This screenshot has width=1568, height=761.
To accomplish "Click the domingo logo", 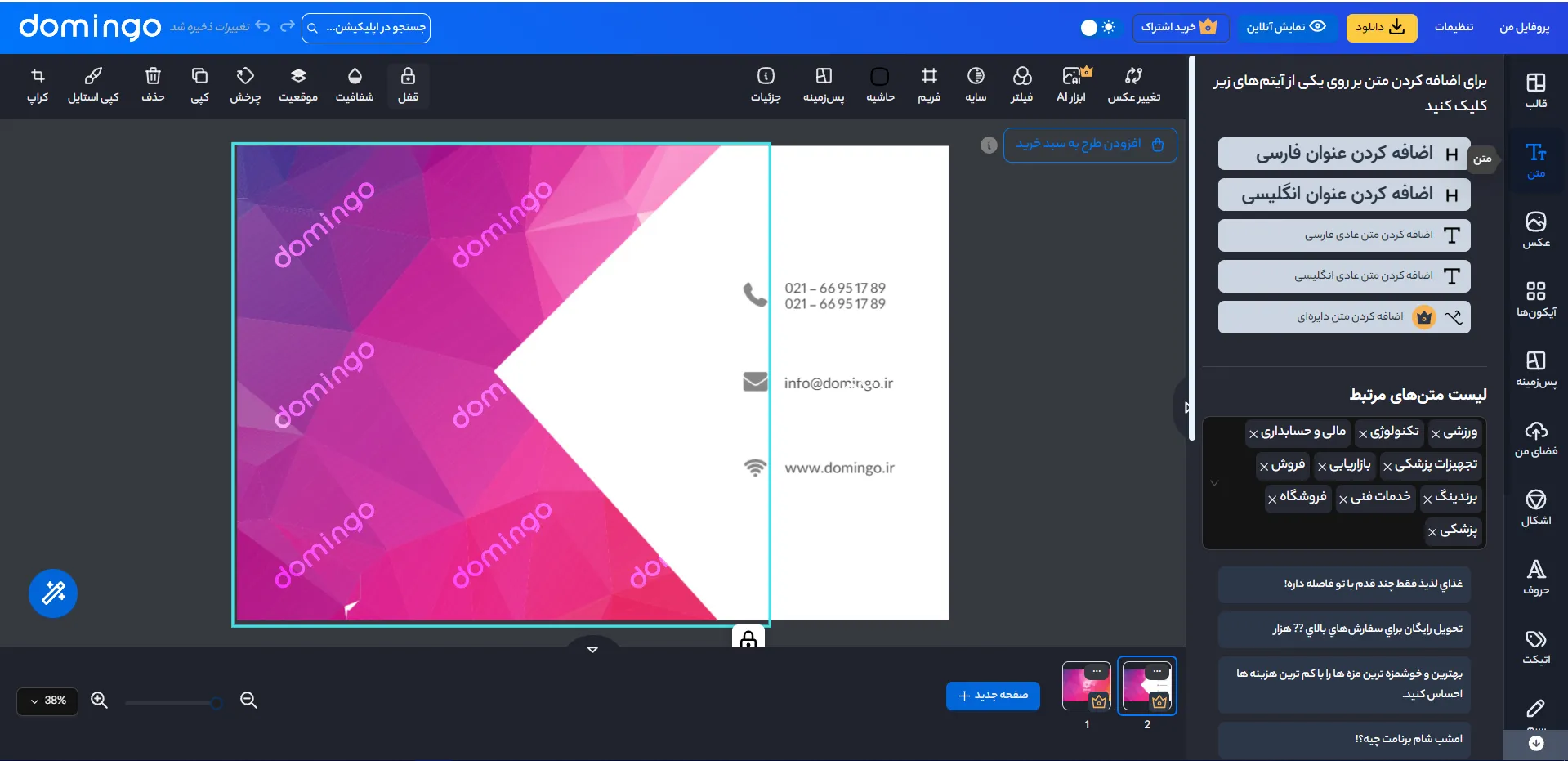I will tap(90, 27).
